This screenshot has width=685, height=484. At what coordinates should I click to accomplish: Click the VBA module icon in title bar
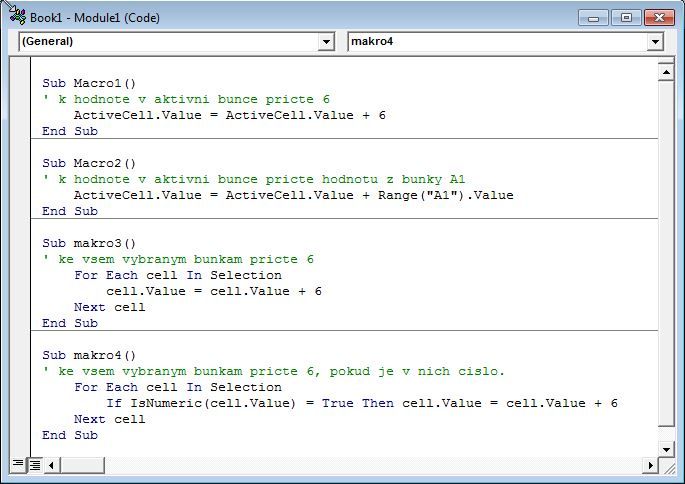[17, 16]
